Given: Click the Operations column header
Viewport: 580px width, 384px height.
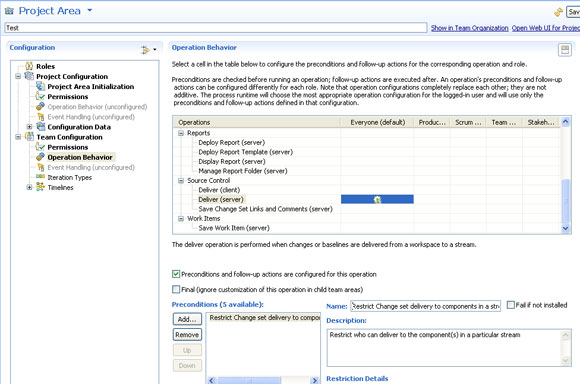Looking at the screenshot, I should (257, 122).
